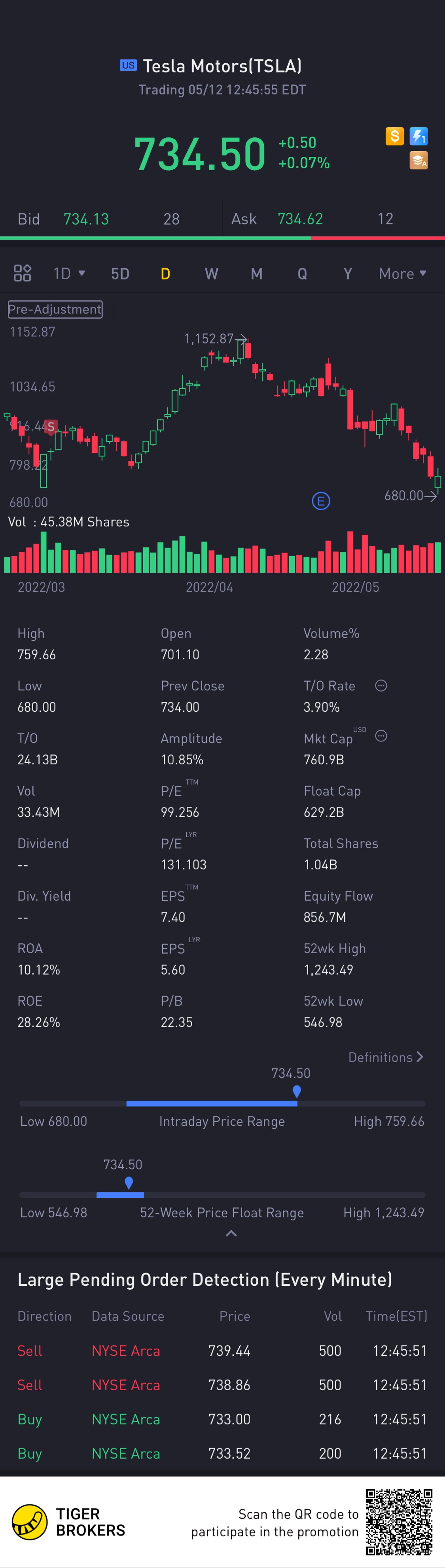Open the Definitions link

[385, 1057]
